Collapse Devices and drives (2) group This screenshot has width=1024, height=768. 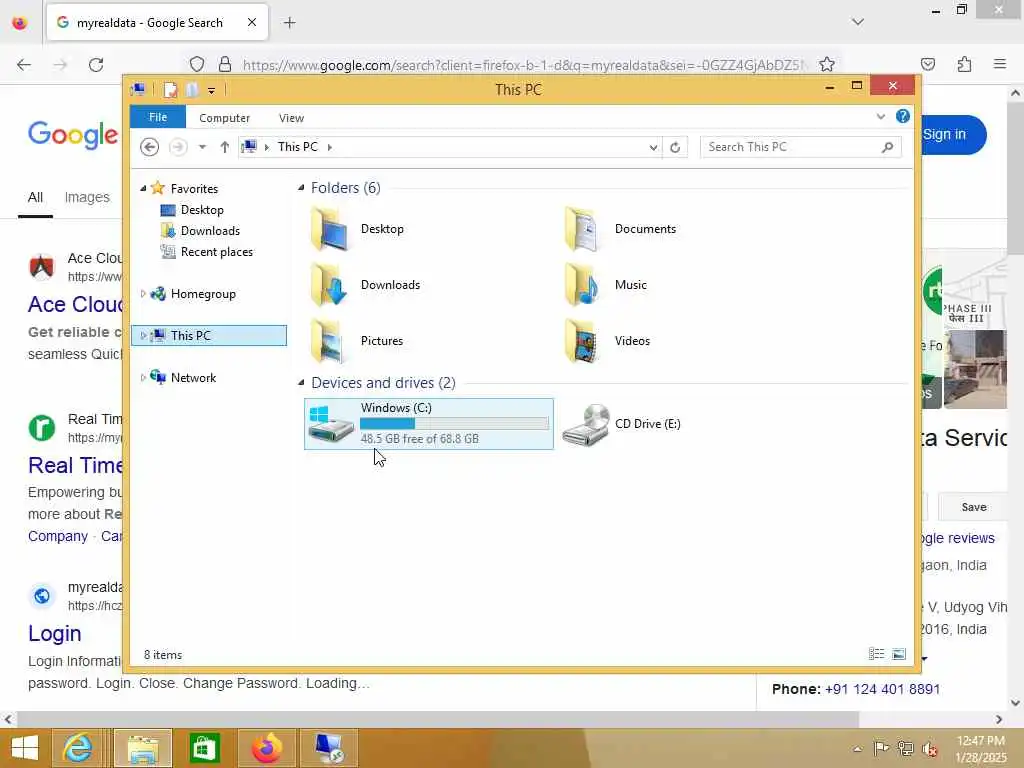[x=301, y=383]
